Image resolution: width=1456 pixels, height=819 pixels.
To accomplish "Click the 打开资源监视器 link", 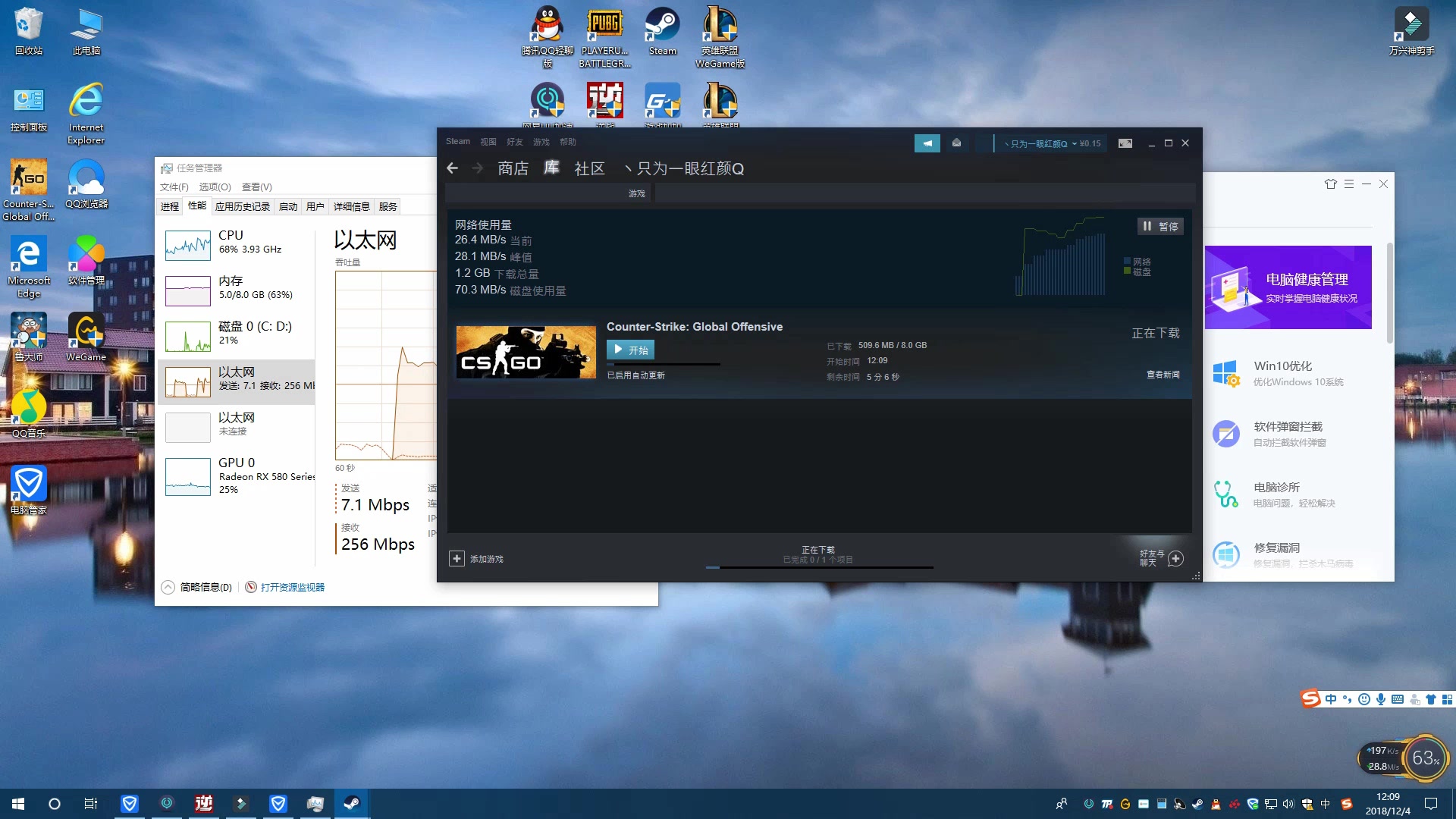I will point(293,587).
